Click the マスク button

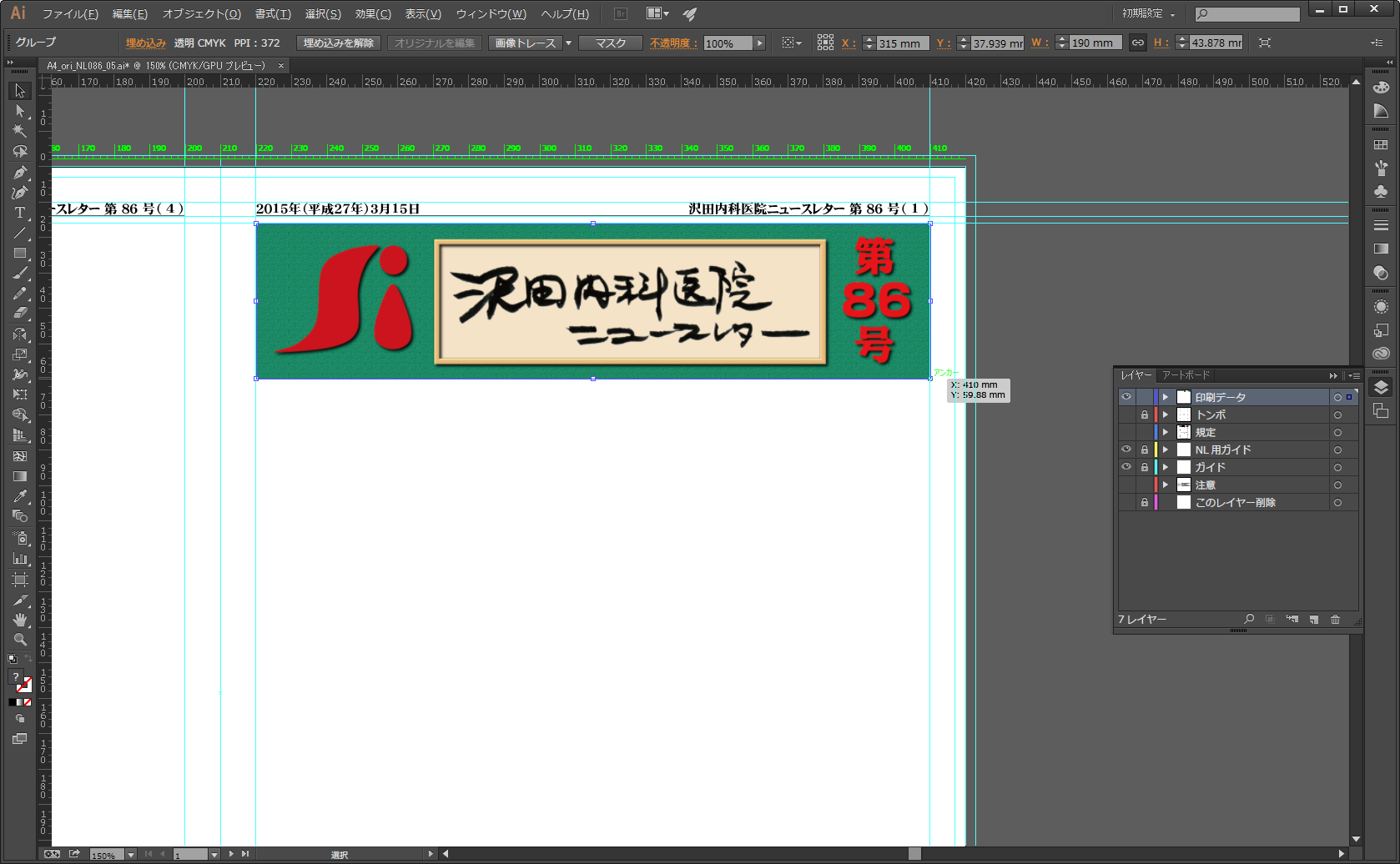(611, 43)
